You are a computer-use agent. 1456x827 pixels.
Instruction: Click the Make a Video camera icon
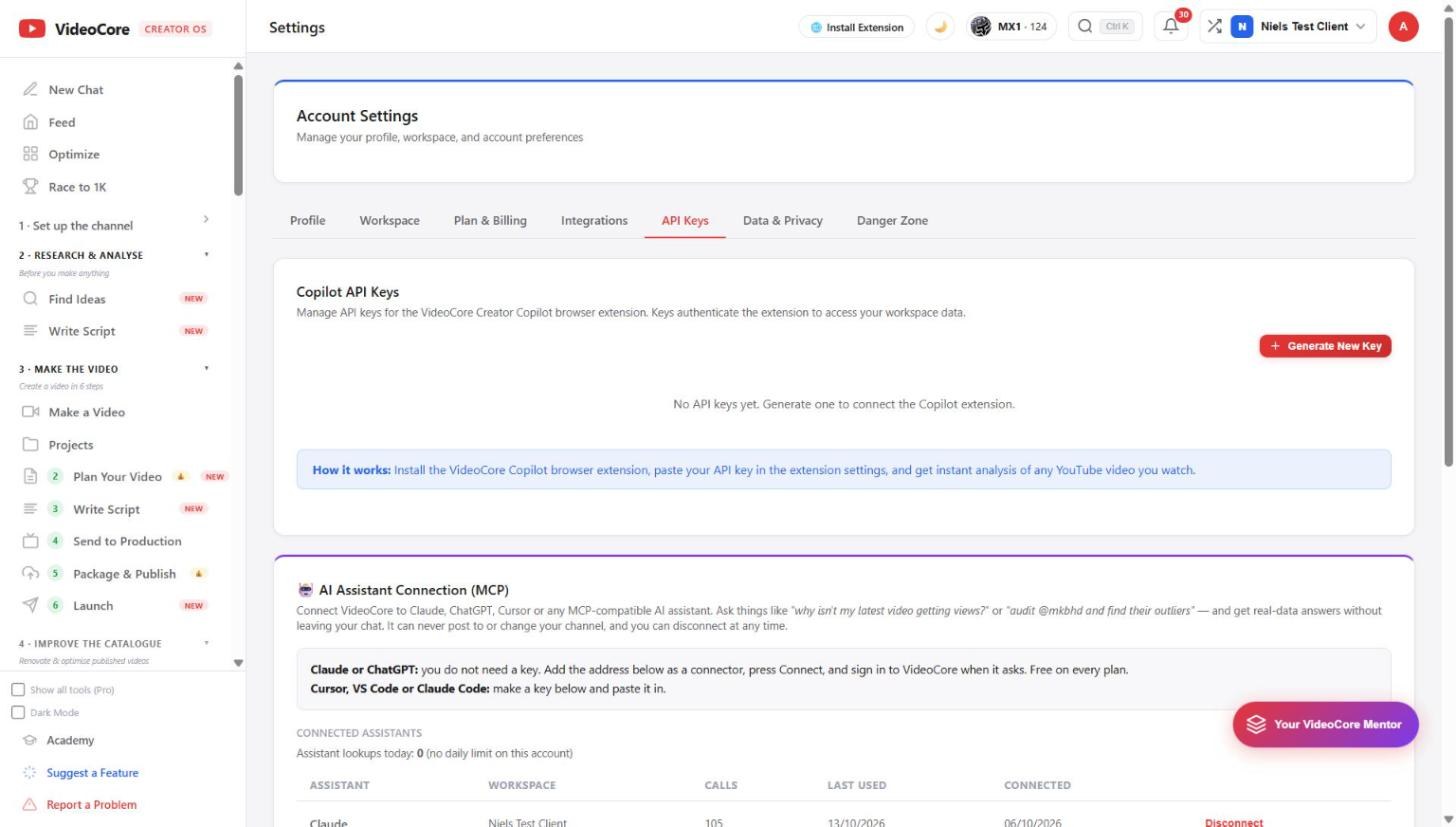pyautogui.click(x=30, y=412)
